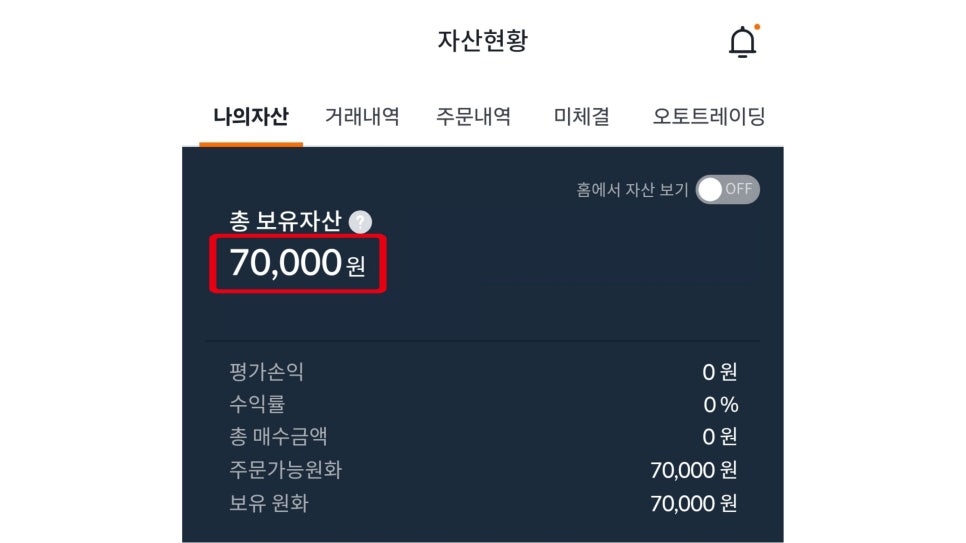Open the notifications bell
This screenshot has width=966, height=543.
coord(742,42)
